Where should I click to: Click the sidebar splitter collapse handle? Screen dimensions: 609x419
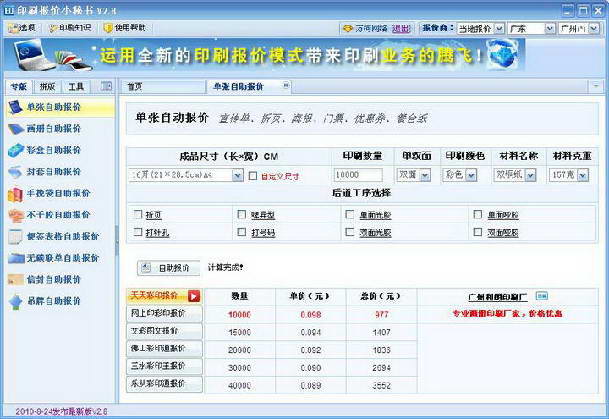[116, 241]
